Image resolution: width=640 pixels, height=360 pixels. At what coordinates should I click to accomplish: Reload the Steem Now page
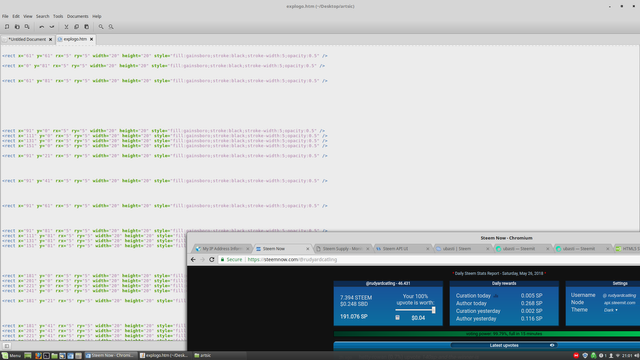click(x=212, y=260)
